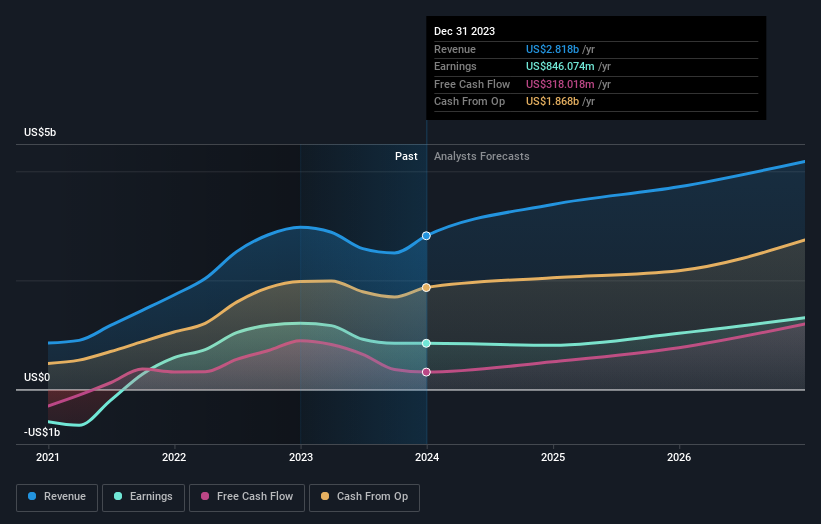Click the US$0 y-axis label
Image resolution: width=821 pixels, height=524 pixels.
click(x=37, y=377)
